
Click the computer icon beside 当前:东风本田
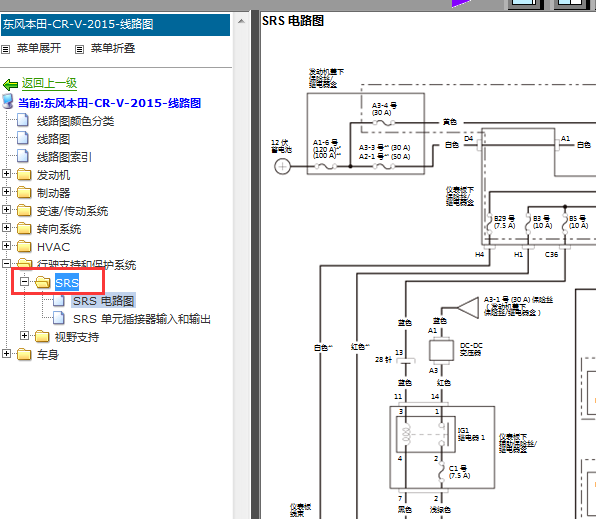pyautogui.click(x=8, y=102)
